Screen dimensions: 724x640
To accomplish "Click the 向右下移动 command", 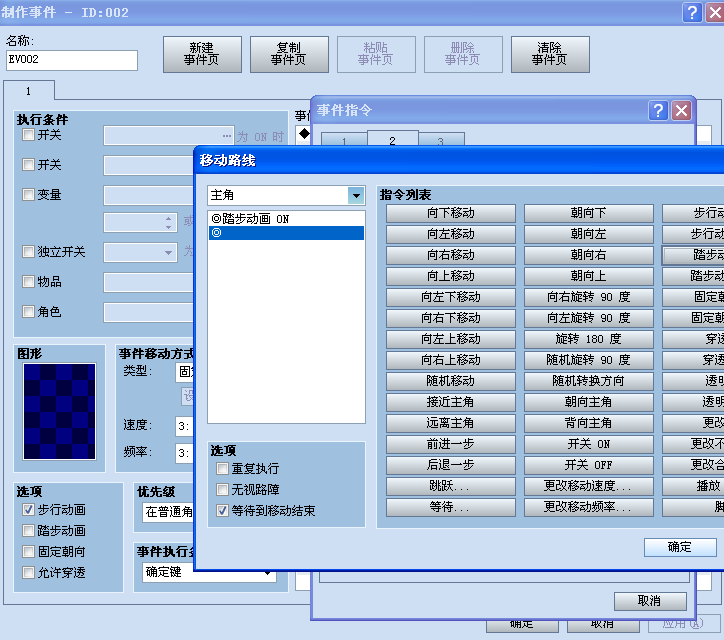I will click(451, 318).
